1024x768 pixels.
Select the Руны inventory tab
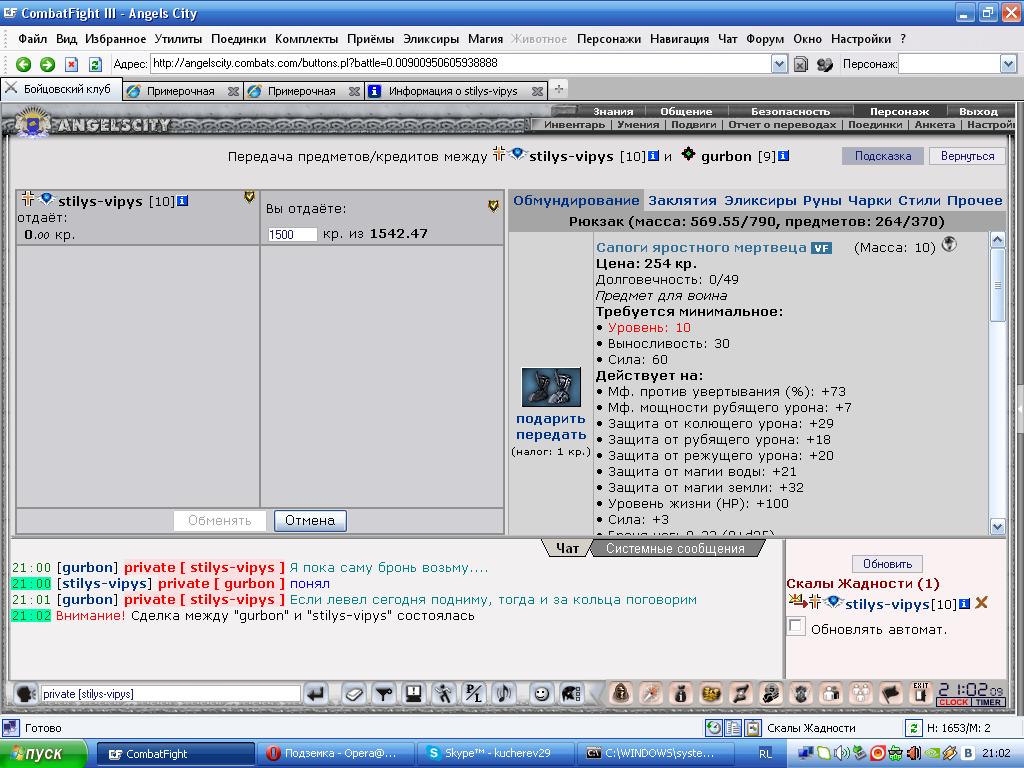tap(822, 200)
